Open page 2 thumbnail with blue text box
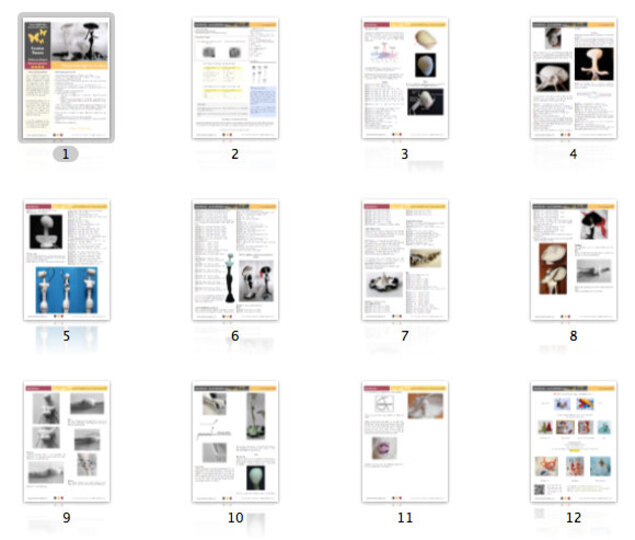 point(235,78)
